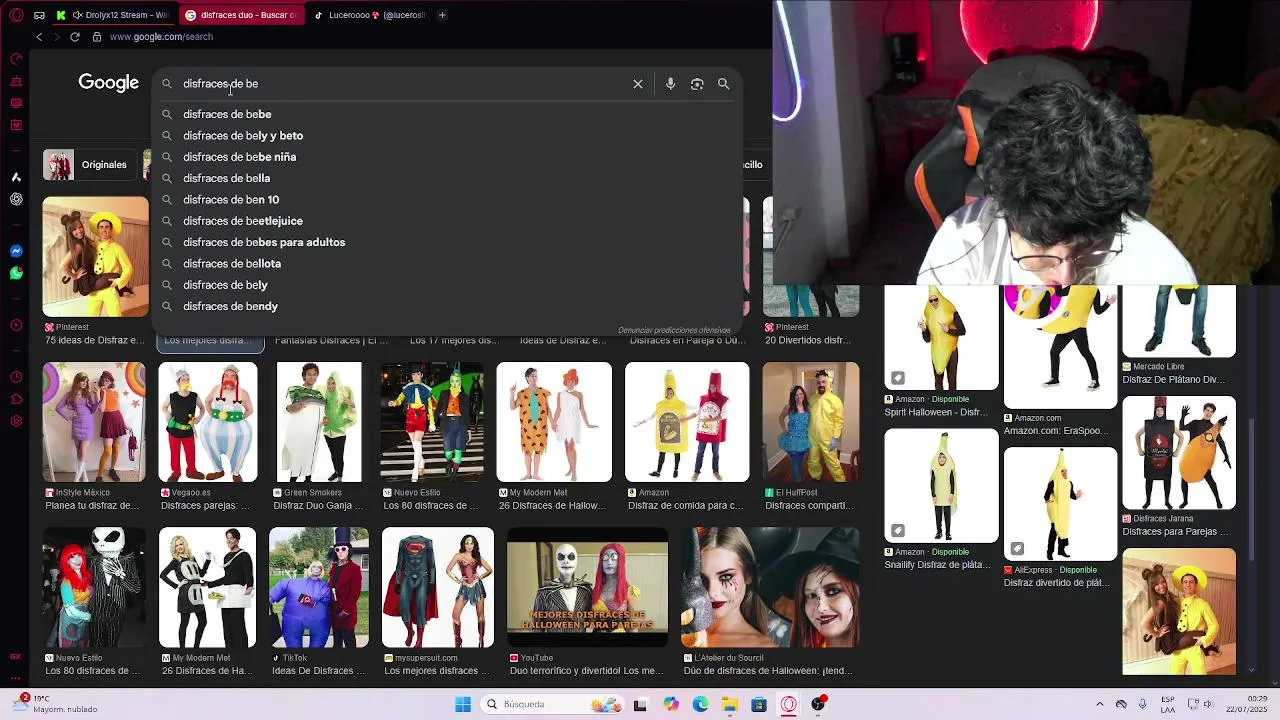Screen dimensions: 1280x720
Task: Click the google.com address bar
Action: pos(160,37)
